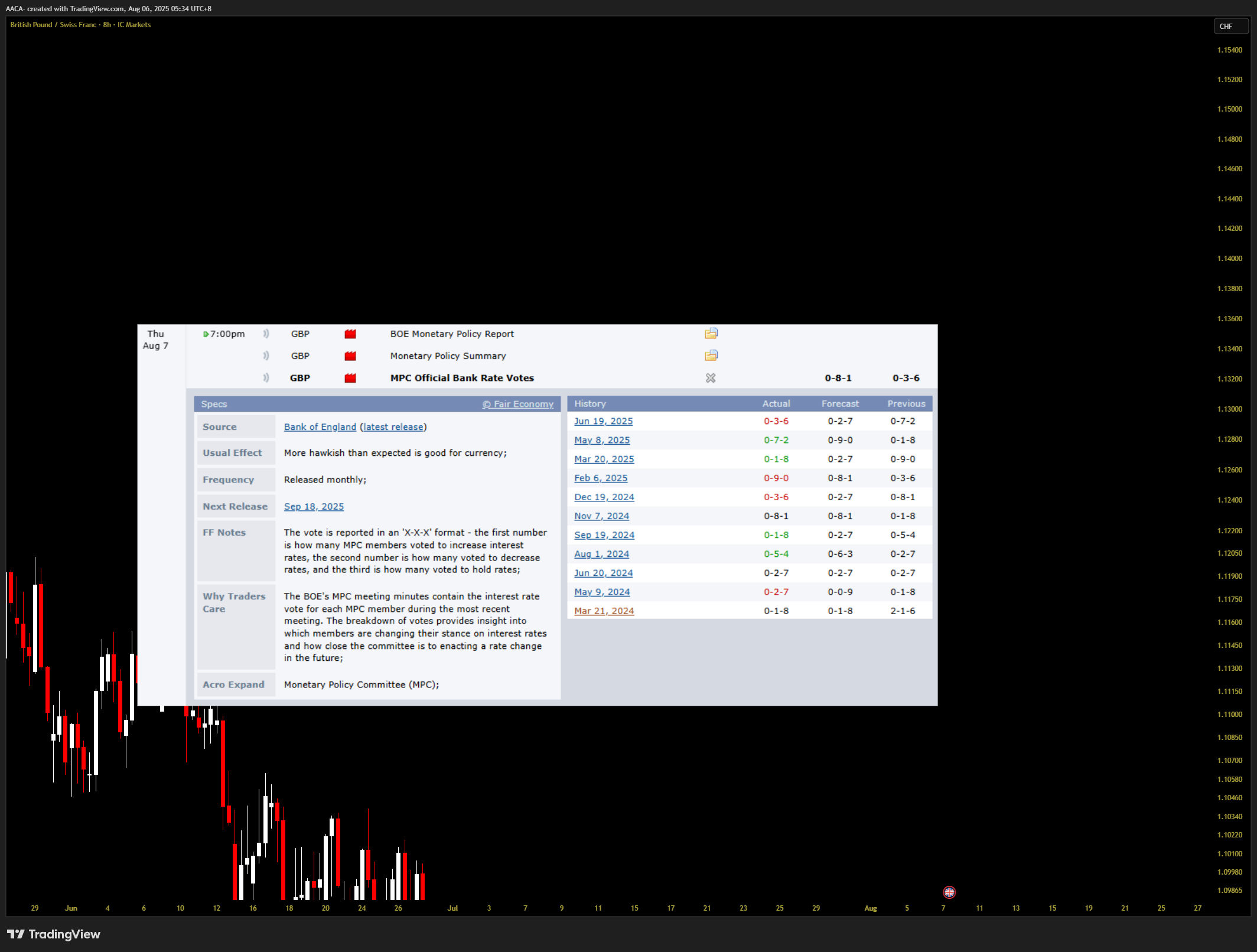Click sound alert icon on MPC Votes row
1257x952 pixels.
point(266,378)
